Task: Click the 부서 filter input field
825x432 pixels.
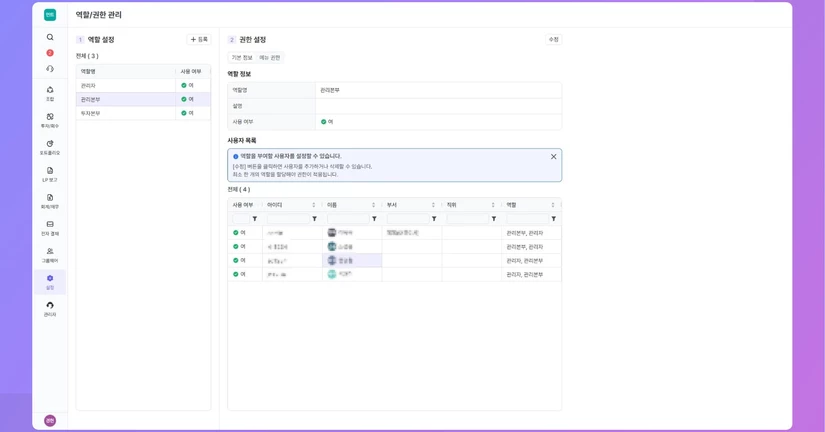Action: 408,219
